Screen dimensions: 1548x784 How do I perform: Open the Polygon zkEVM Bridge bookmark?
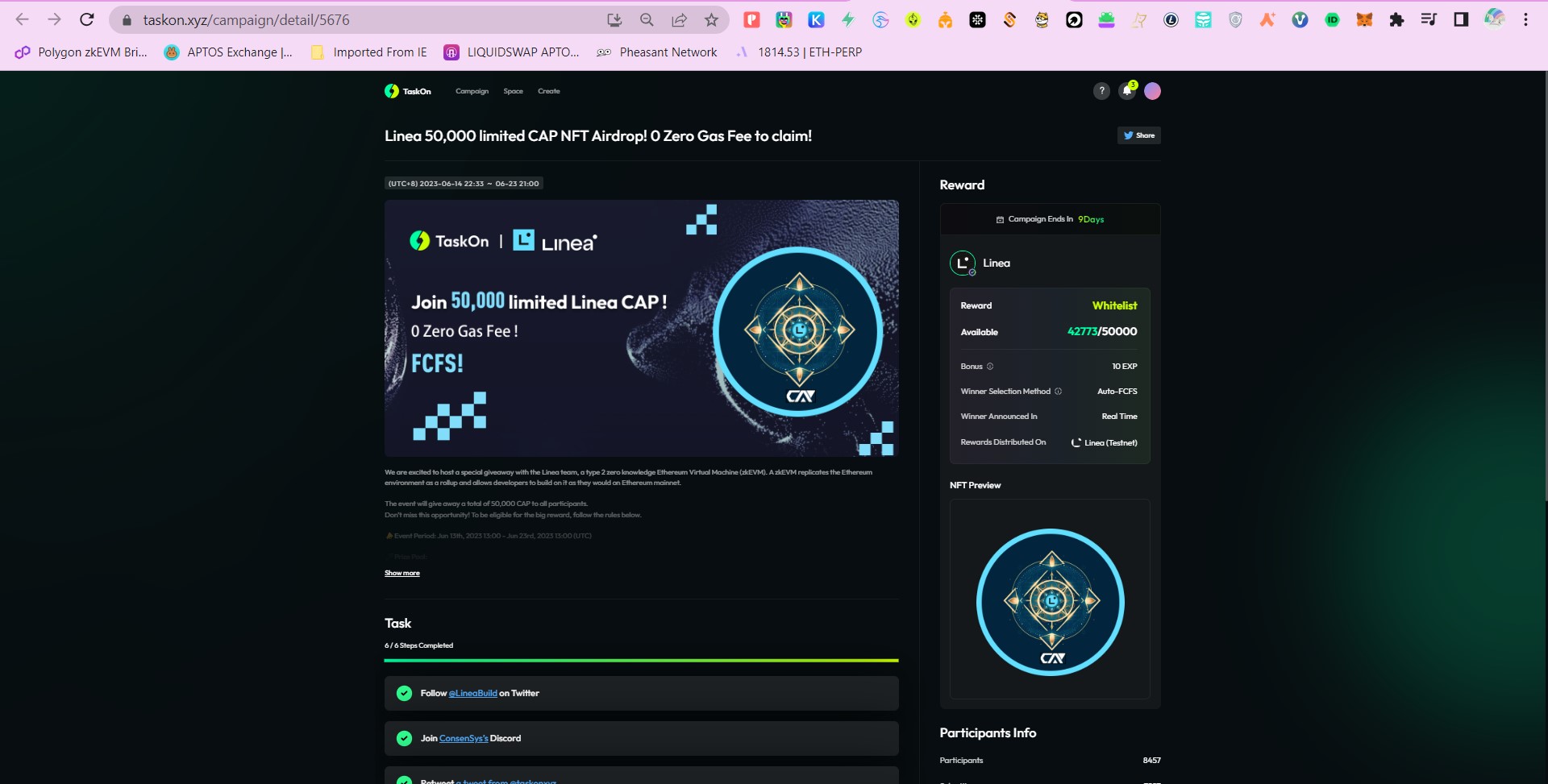tap(81, 52)
